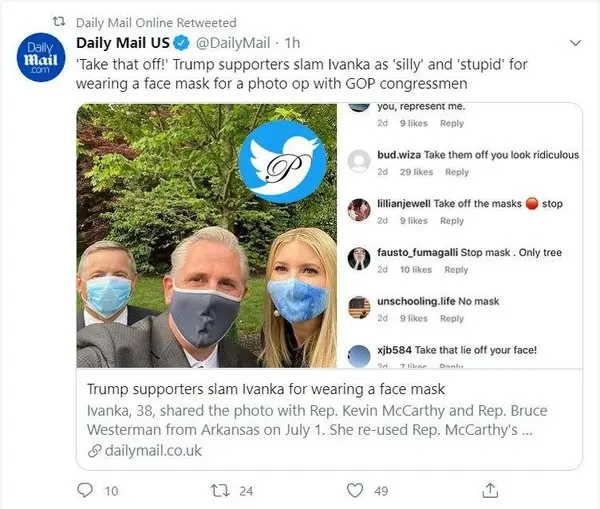Click the blue bird logo in photo
600x509 pixels.
tap(282, 162)
